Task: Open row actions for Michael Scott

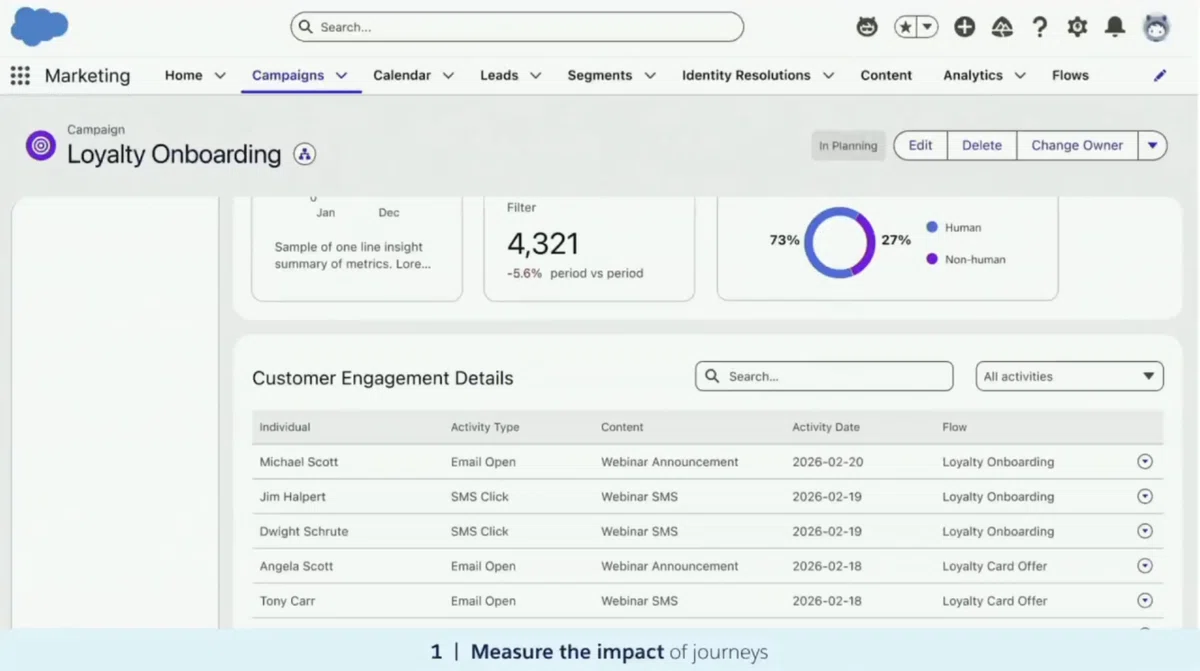Action: [x=1145, y=462]
